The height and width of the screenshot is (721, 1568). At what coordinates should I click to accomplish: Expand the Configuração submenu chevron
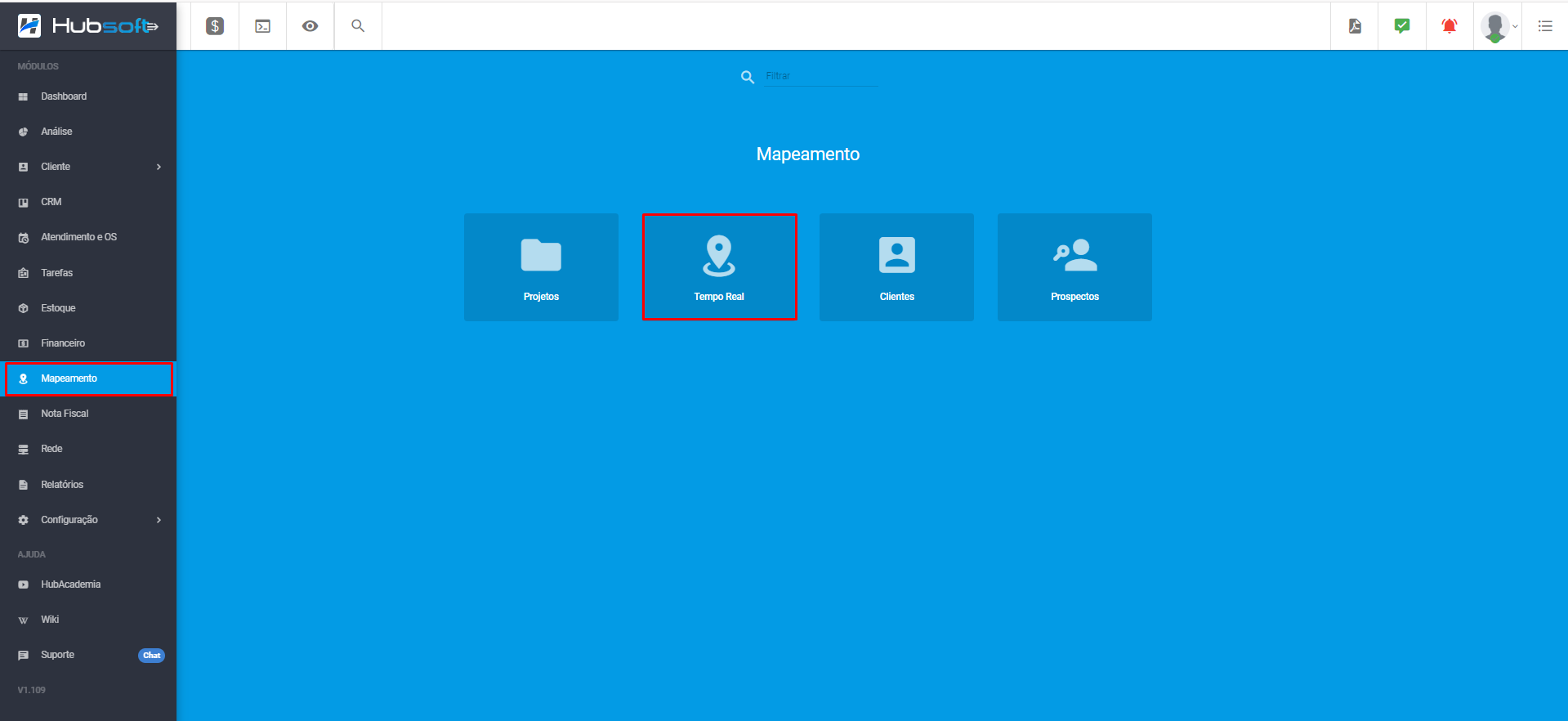point(159,520)
